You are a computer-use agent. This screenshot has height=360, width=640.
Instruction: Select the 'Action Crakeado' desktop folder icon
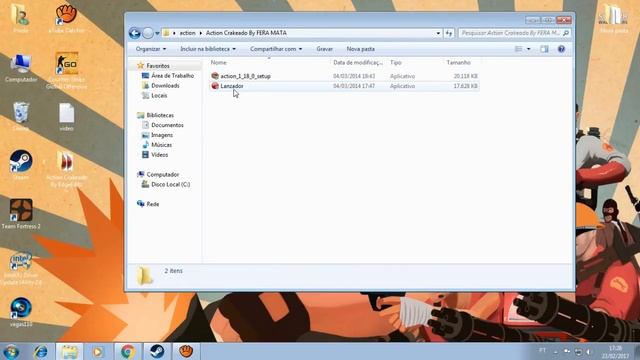click(67, 169)
